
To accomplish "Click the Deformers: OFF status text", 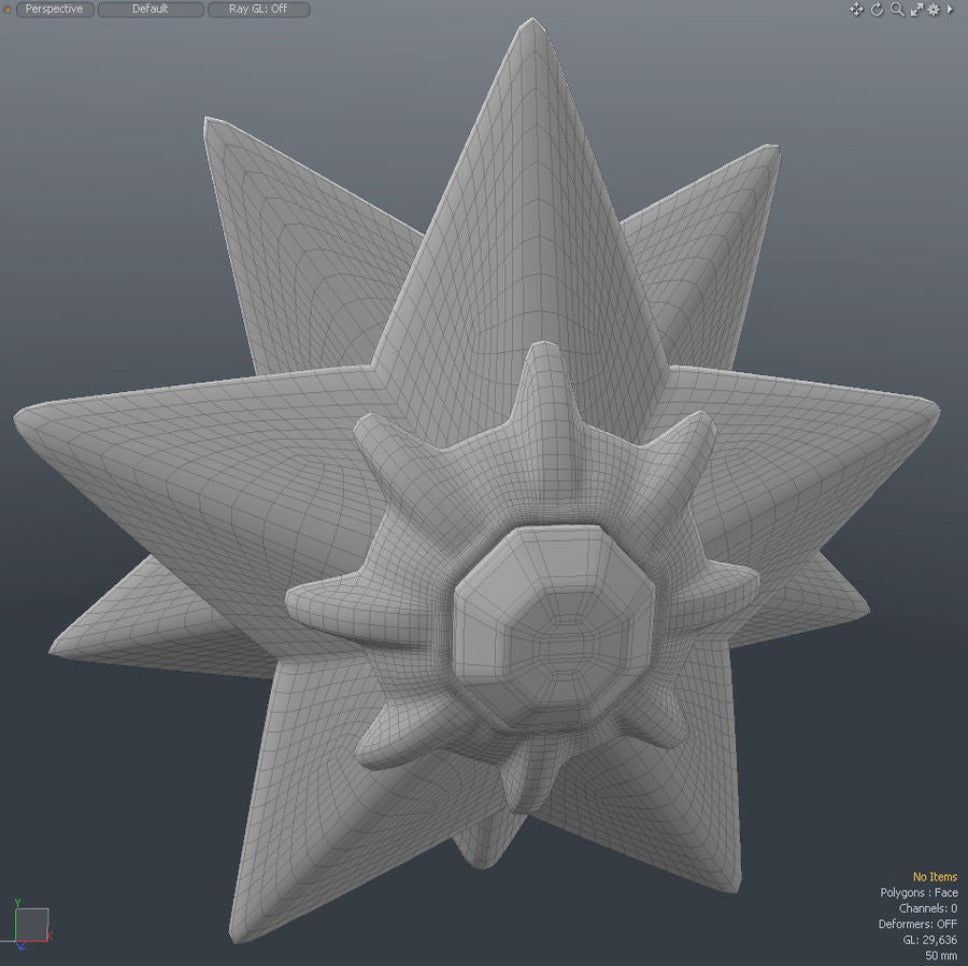I will tap(917, 924).
